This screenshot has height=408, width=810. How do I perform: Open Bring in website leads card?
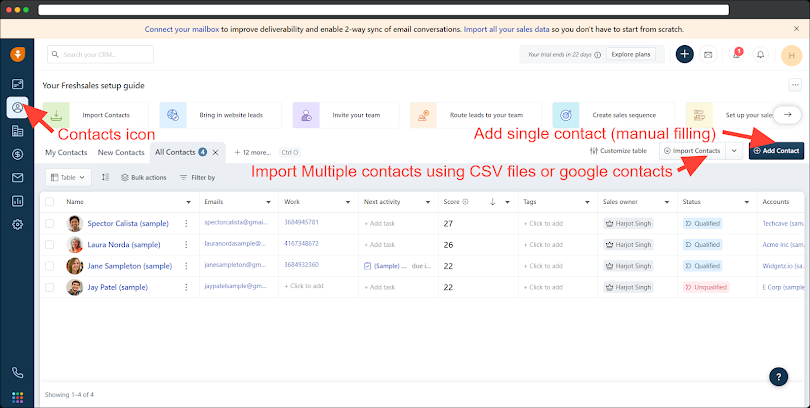221,115
